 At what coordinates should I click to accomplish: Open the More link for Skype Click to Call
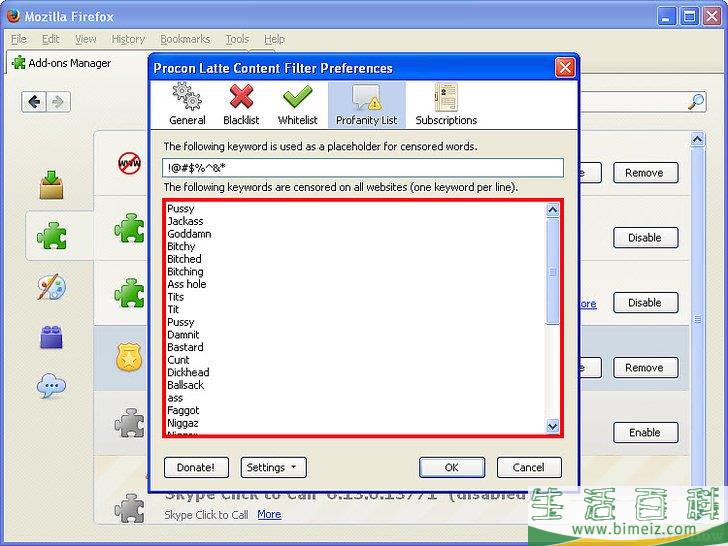(x=269, y=514)
